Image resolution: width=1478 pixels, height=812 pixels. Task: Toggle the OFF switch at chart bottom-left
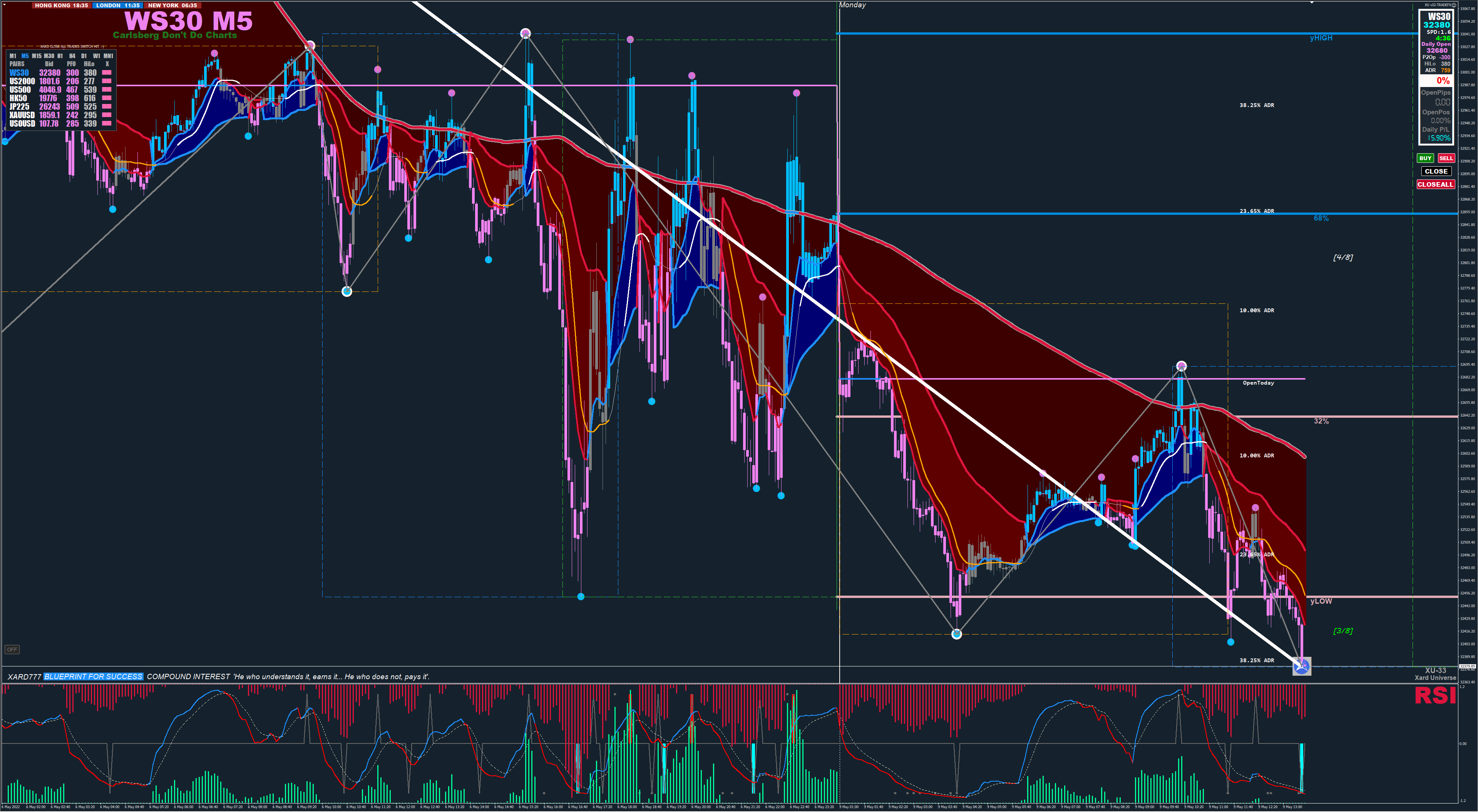(12, 650)
